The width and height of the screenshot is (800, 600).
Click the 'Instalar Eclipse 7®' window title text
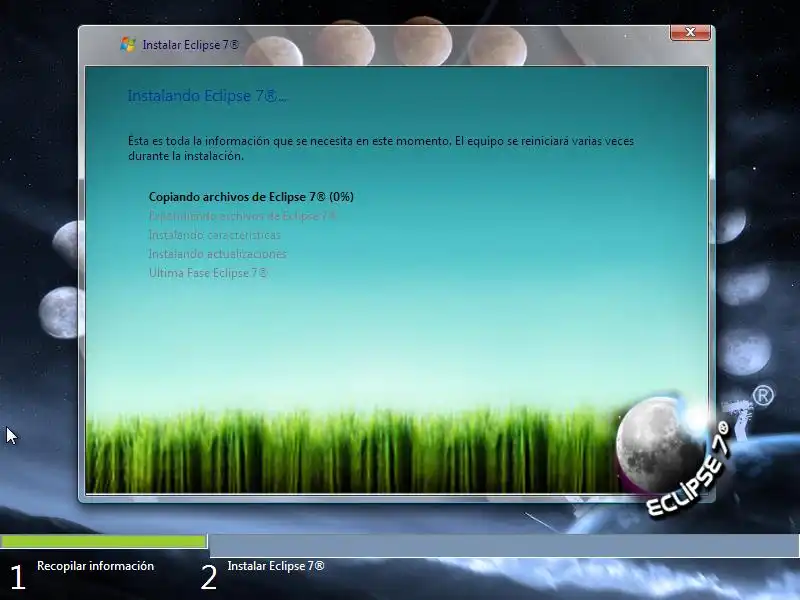pos(190,45)
